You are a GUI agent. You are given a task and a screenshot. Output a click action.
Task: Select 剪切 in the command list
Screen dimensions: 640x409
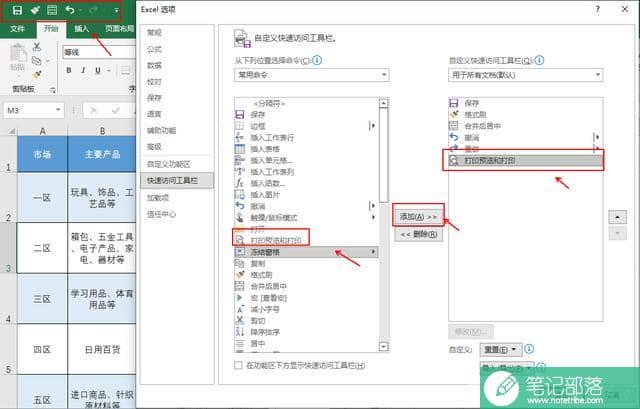pos(306,320)
